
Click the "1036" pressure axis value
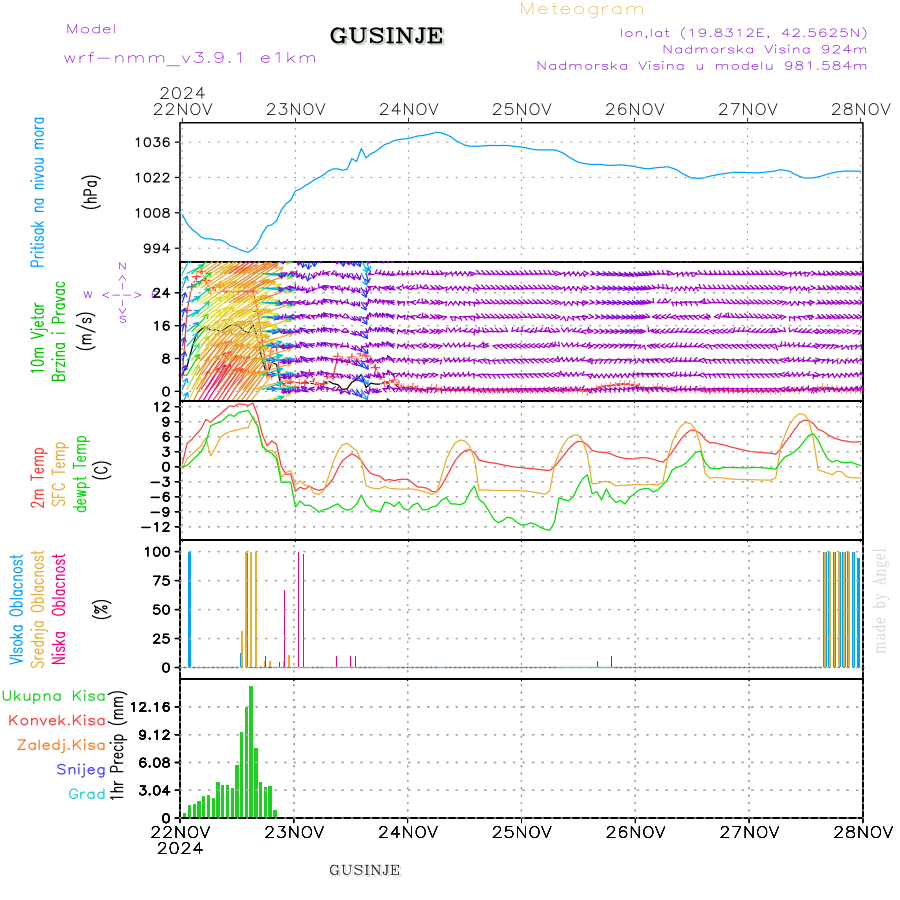pyautogui.click(x=153, y=142)
